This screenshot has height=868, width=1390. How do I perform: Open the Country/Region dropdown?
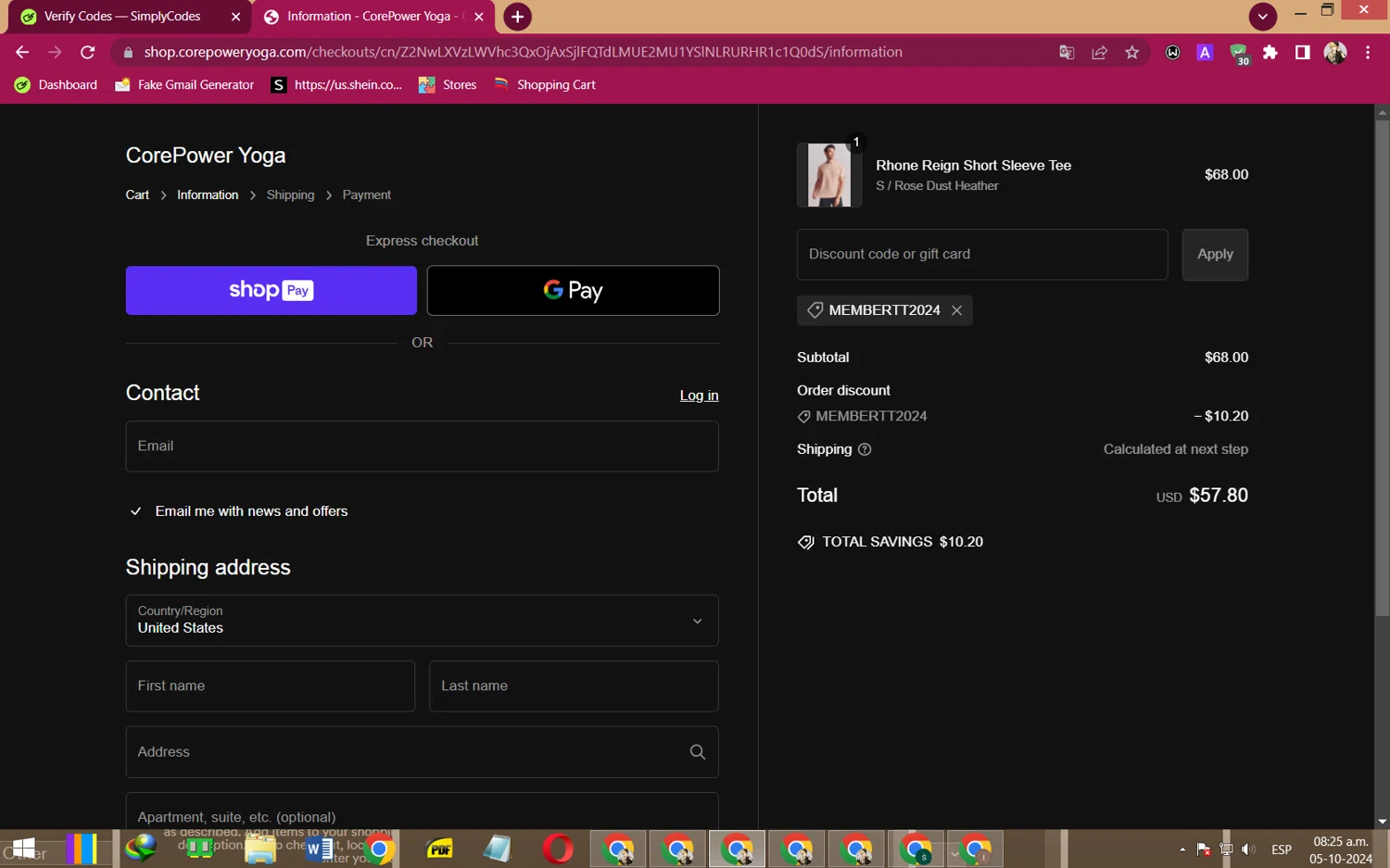pos(422,621)
